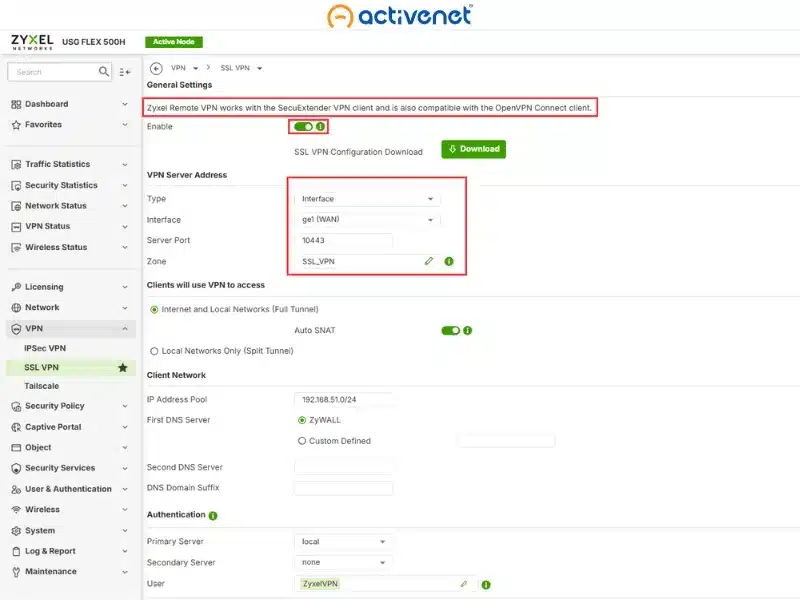Click the System gear icon
Image resolution: width=800 pixels, height=600 pixels.
point(16,531)
